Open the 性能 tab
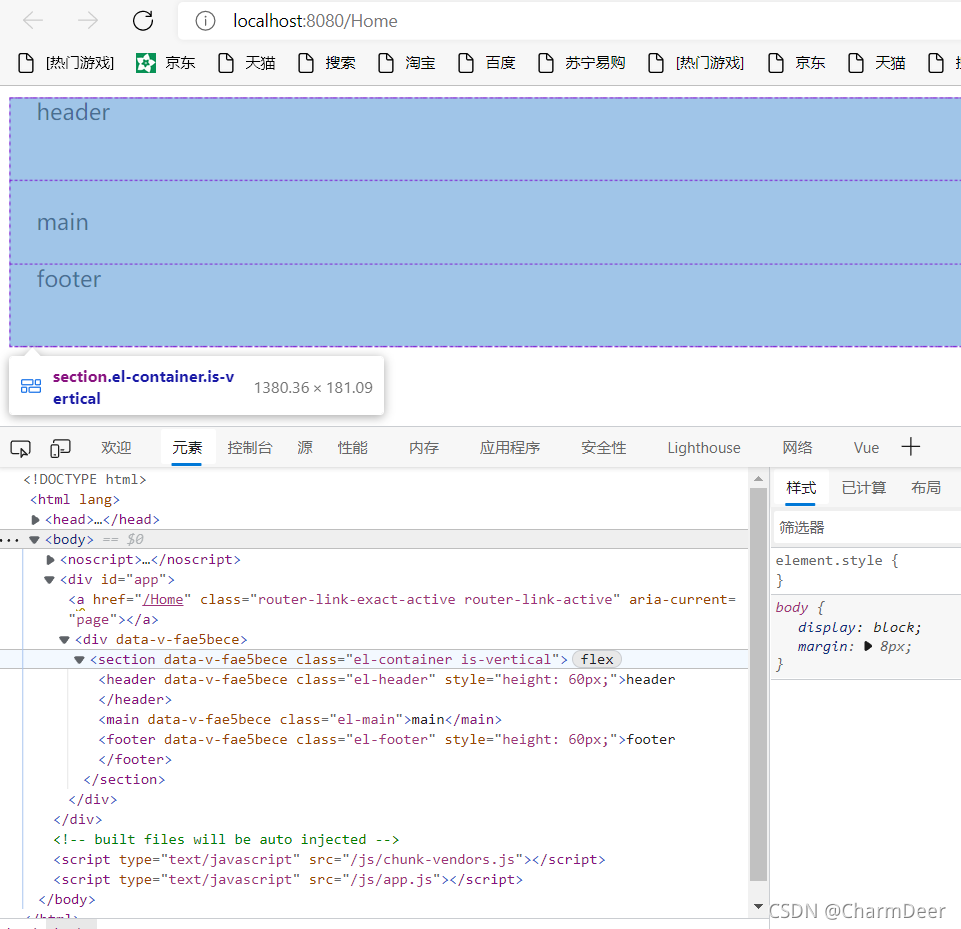 (352, 448)
